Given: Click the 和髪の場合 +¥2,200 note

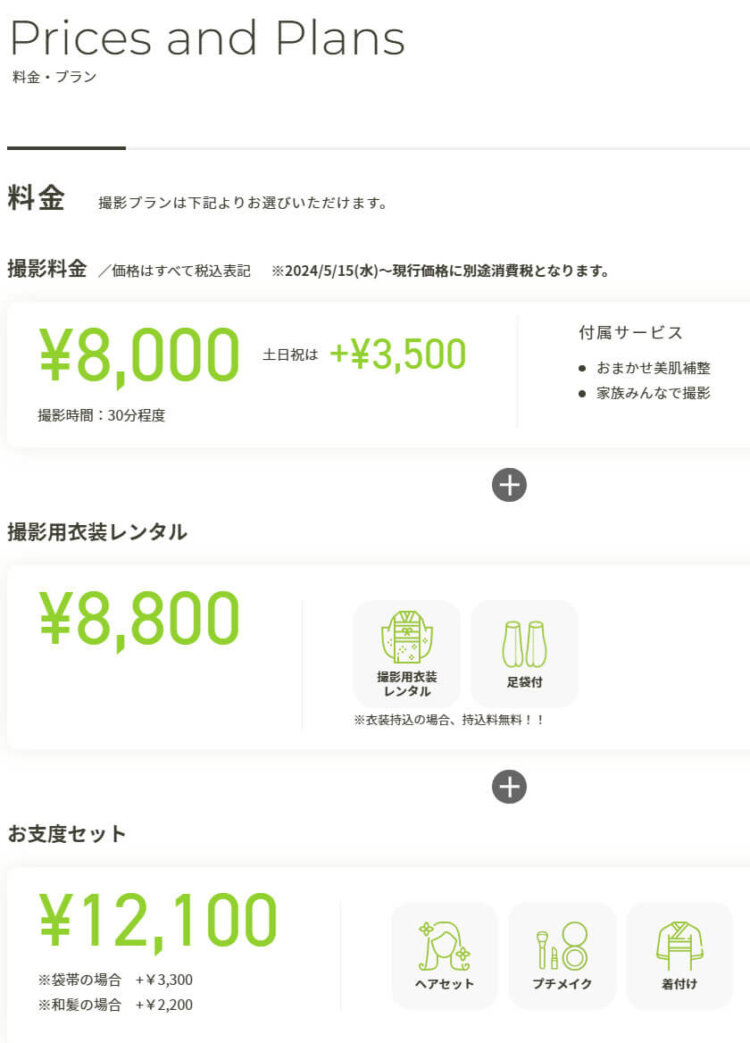Looking at the screenshot, I should [115, 1005].
